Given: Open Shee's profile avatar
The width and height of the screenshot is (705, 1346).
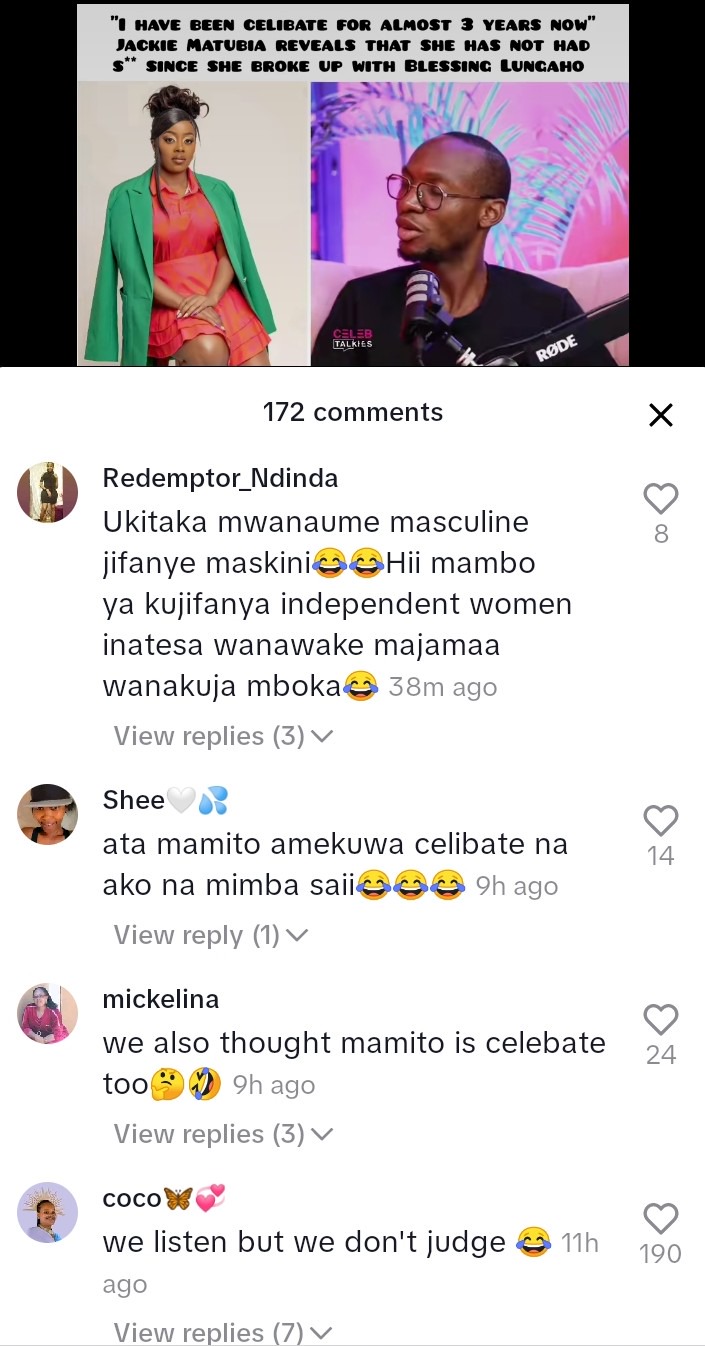Looking at the screenshot, I should coord(48,814).
